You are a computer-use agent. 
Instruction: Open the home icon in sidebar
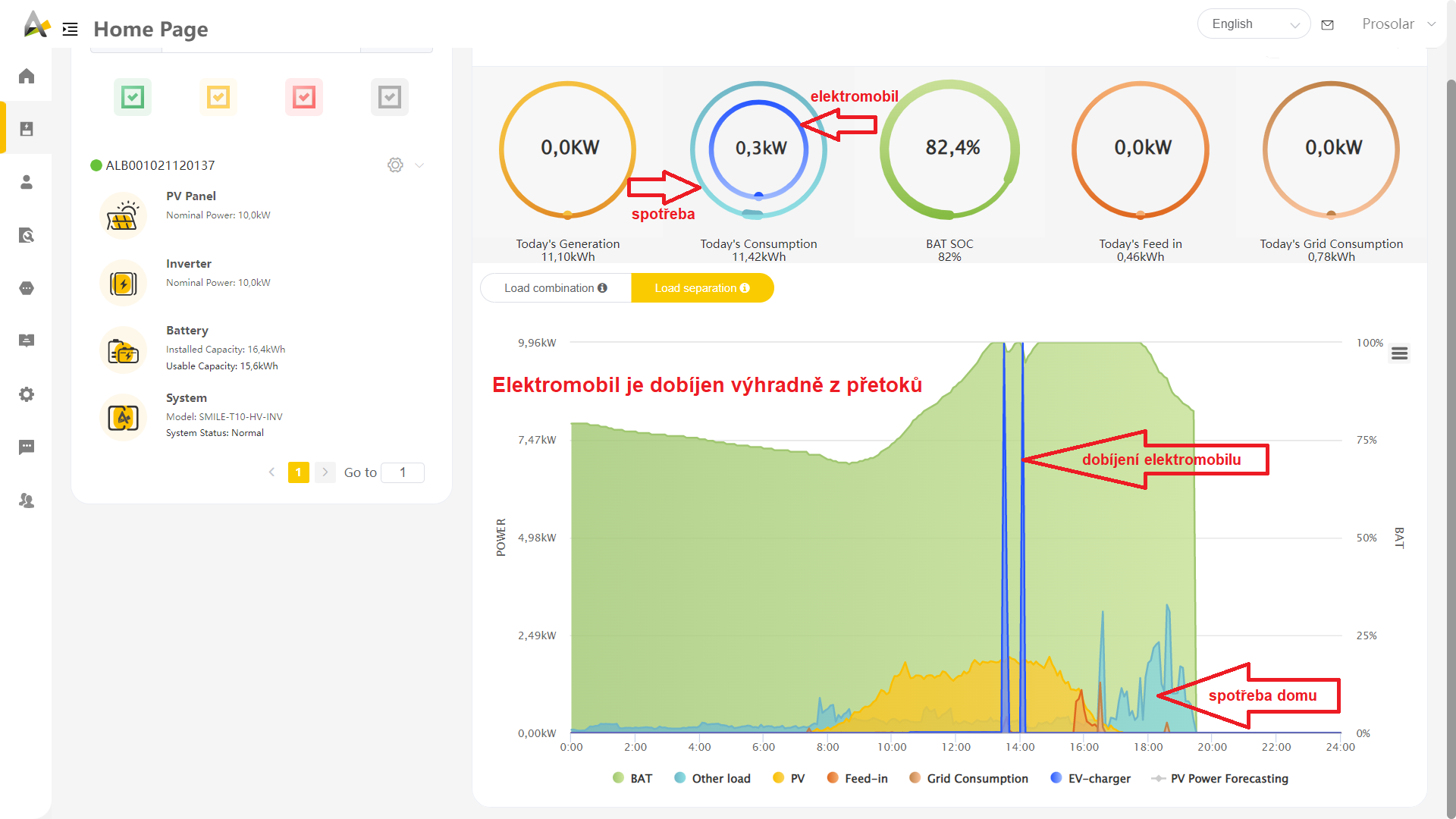point(27,76)
